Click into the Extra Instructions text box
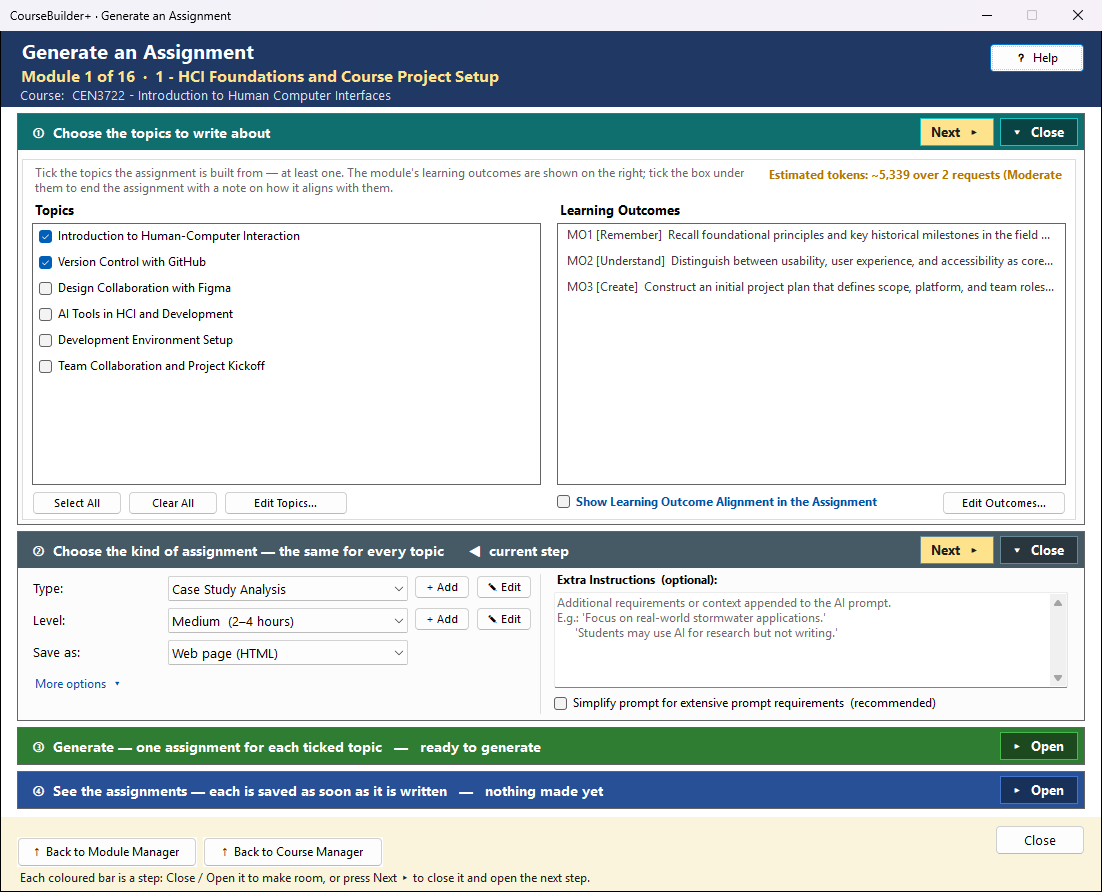This screenshot has height=892, width=1102. coord(803,640)
